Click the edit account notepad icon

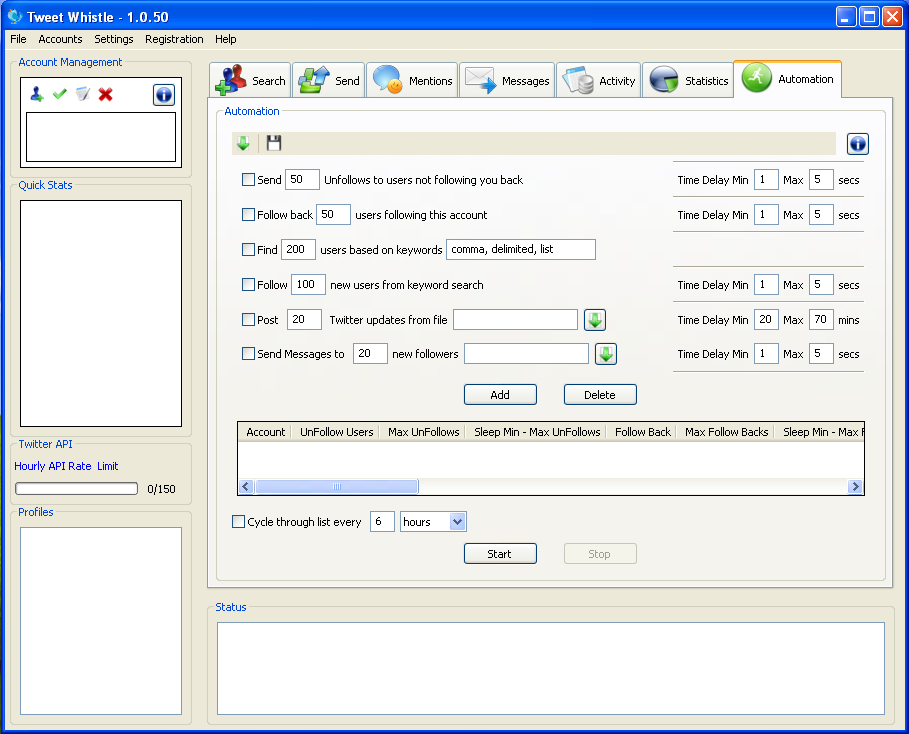[x=83, y=94]
